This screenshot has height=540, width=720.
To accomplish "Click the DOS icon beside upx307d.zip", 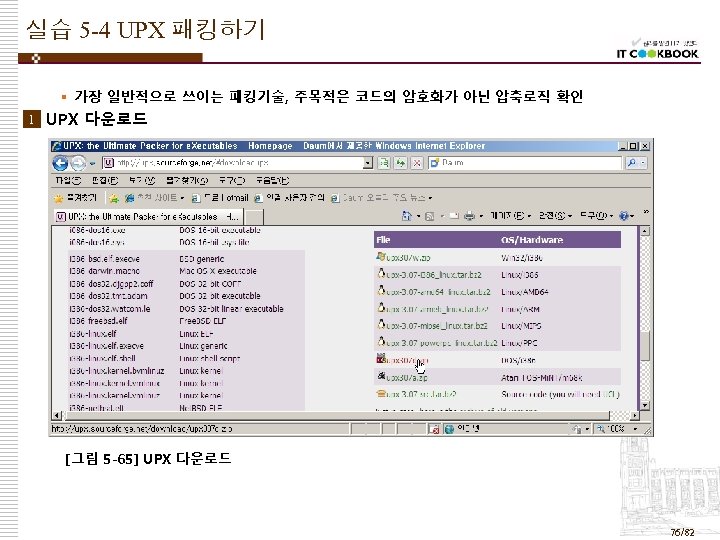I will coord(381,359).
